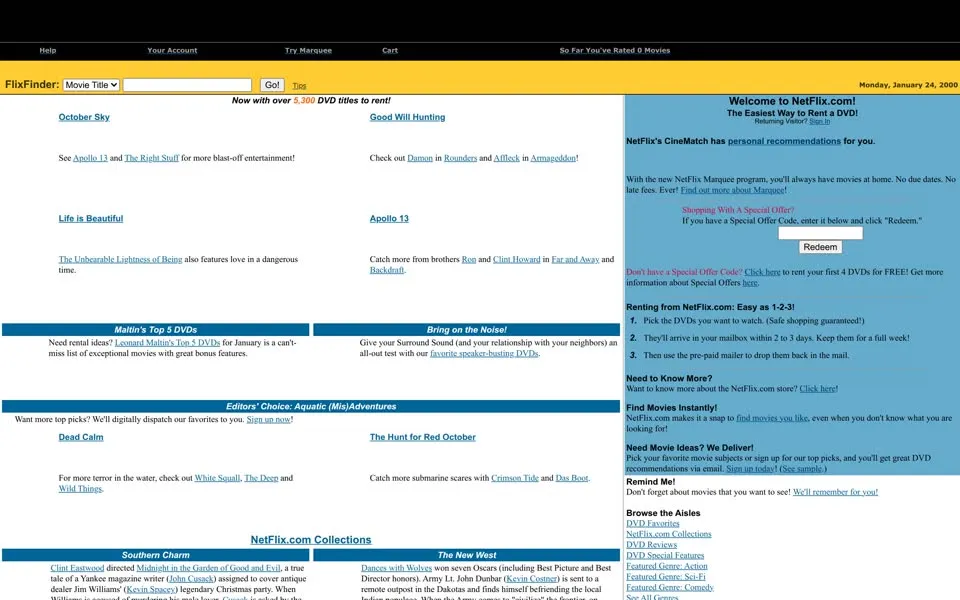960x600 pixels.
Task: Open favorite speaker-busting DVDs link
Action: pyautogui.click(x=484, y=353)
